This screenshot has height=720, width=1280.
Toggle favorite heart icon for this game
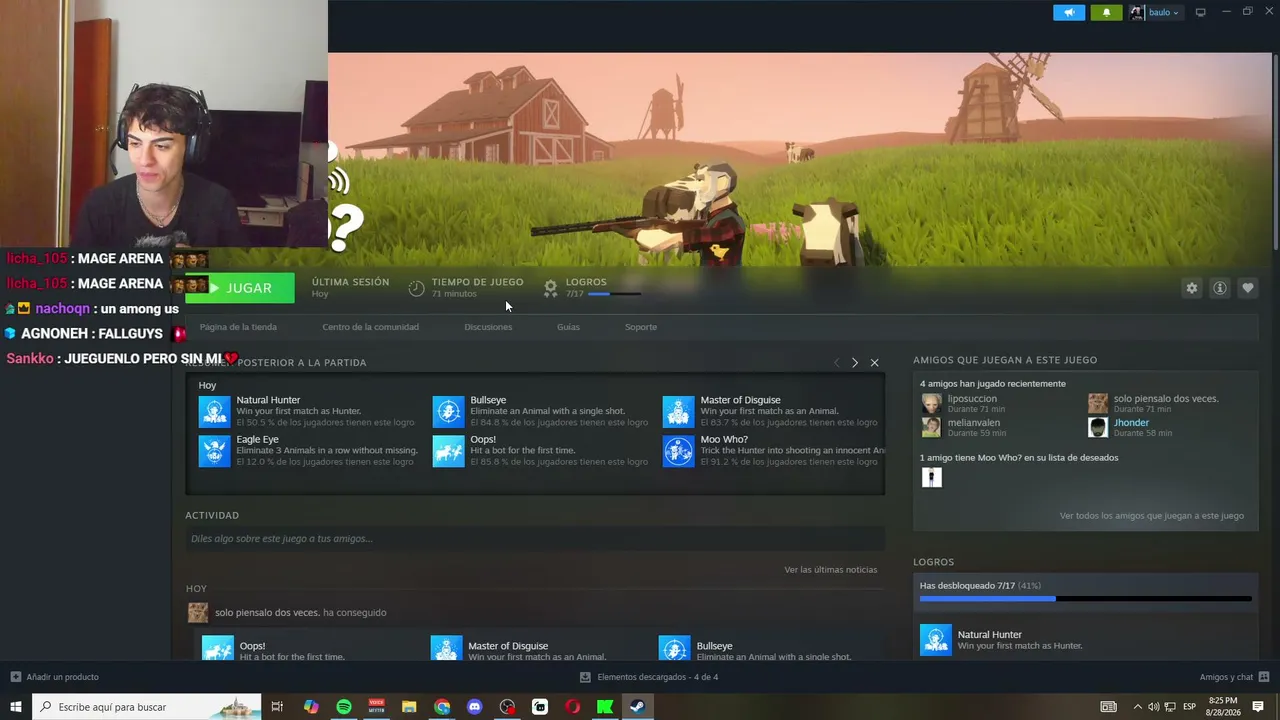(1248, 288)
